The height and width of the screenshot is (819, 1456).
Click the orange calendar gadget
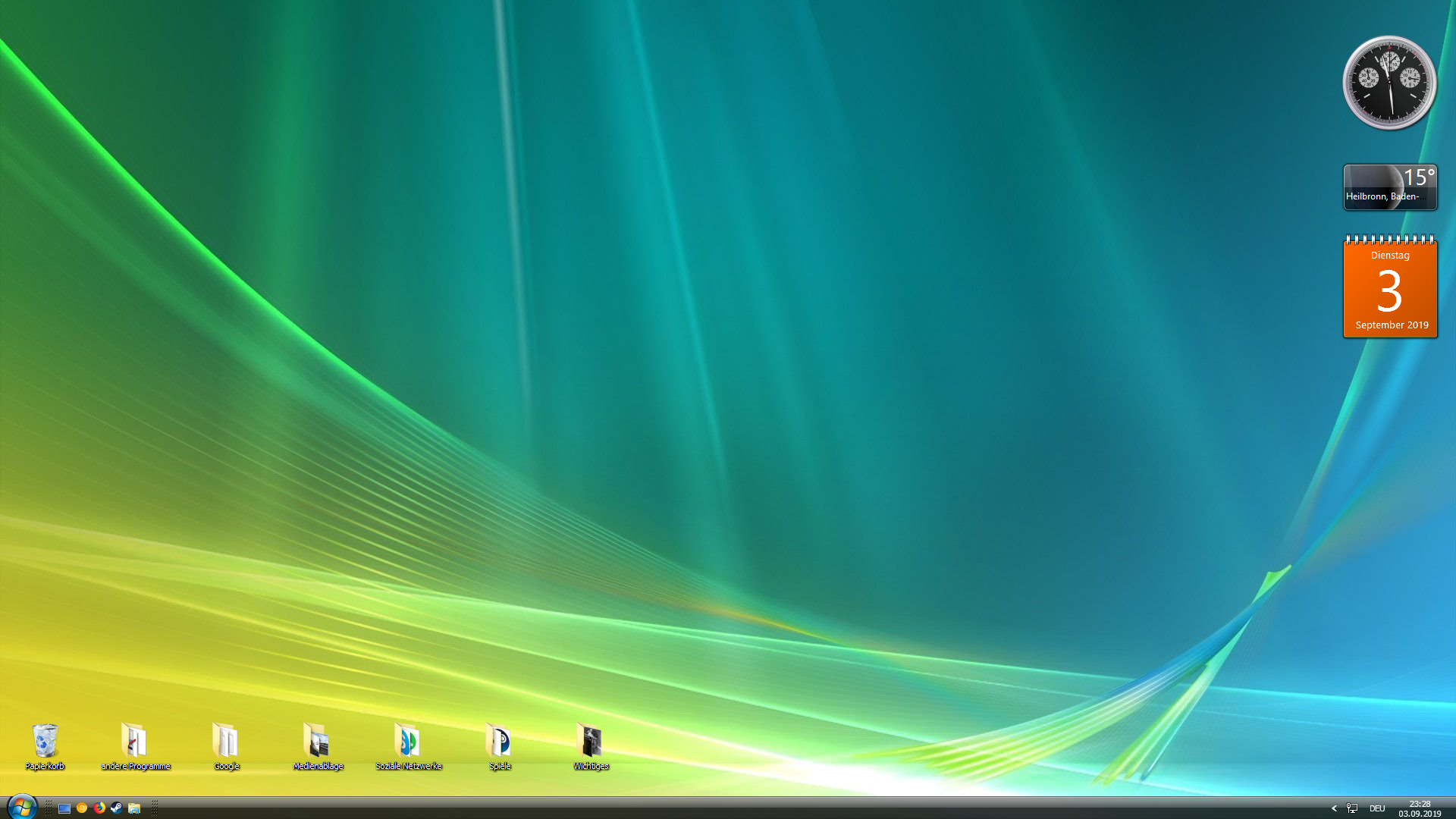tap(1389, 288)
